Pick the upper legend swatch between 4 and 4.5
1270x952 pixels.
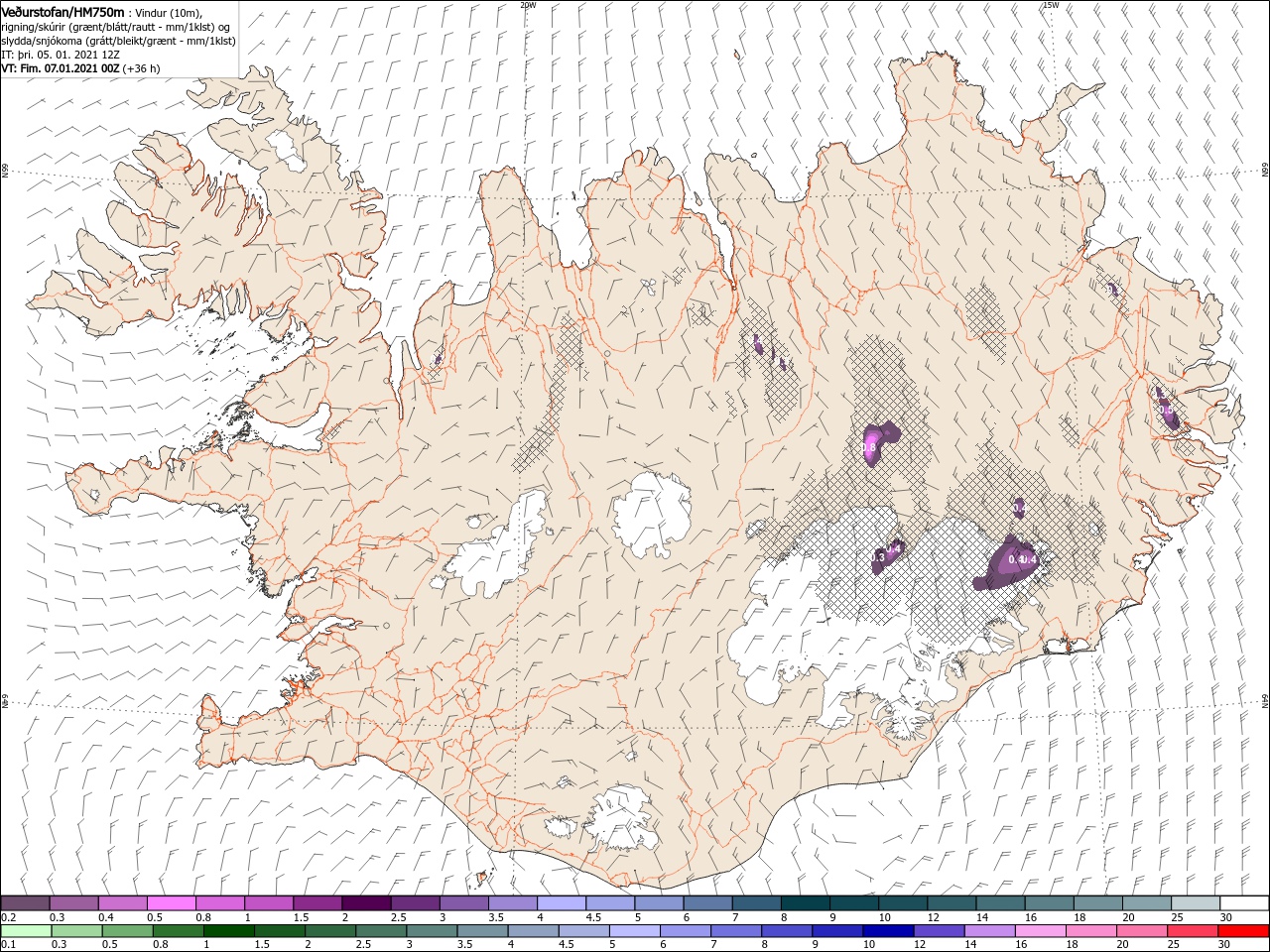(562, 903)
